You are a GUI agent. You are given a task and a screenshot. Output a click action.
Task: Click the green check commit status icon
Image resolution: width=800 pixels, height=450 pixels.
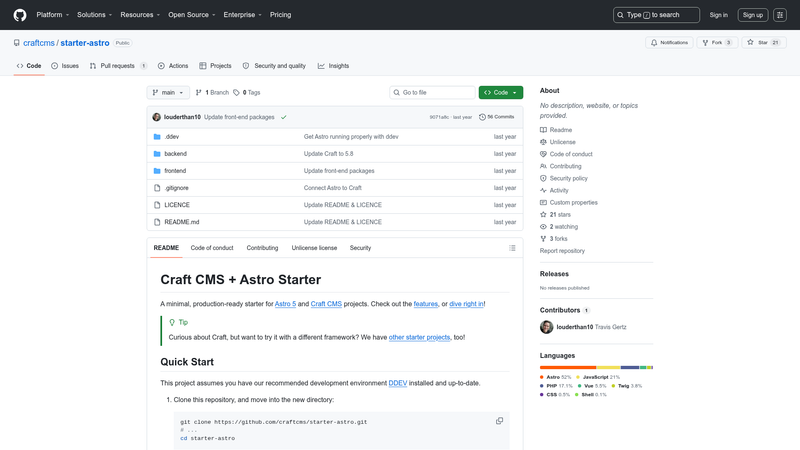[x=284, y=117]
